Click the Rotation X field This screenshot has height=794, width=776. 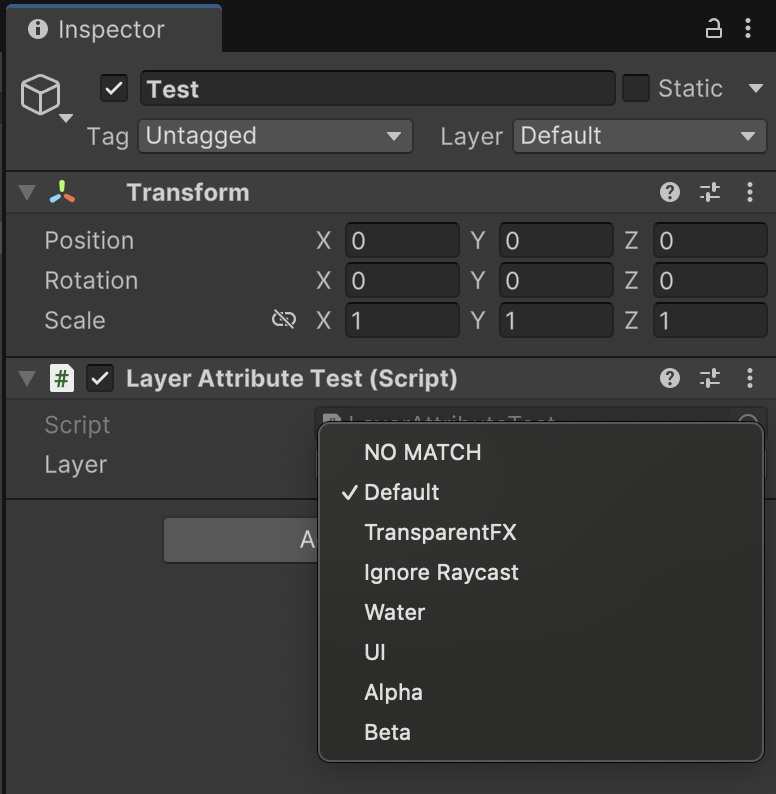tap(402, 281)
